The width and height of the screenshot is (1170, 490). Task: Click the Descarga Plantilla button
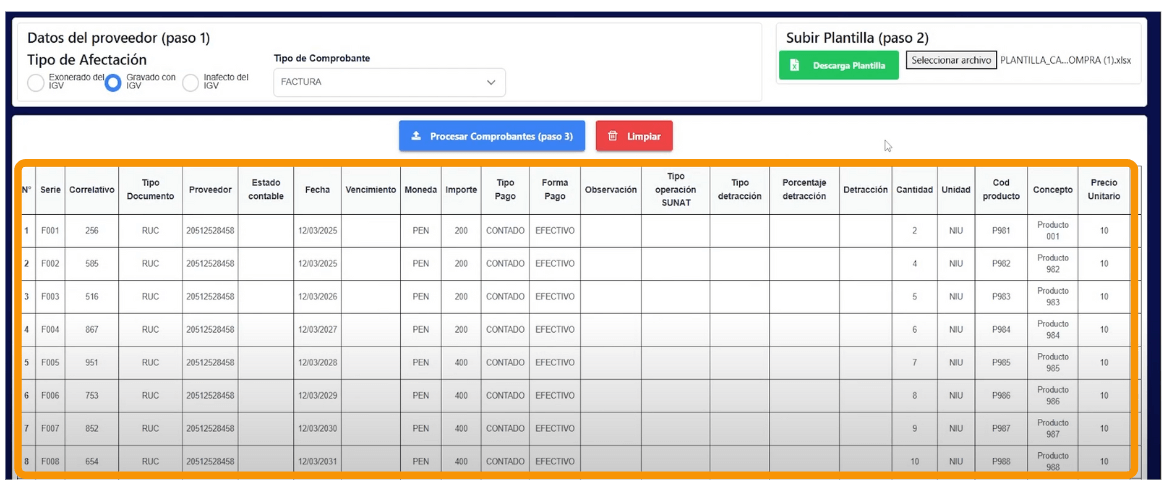point(839,66)
